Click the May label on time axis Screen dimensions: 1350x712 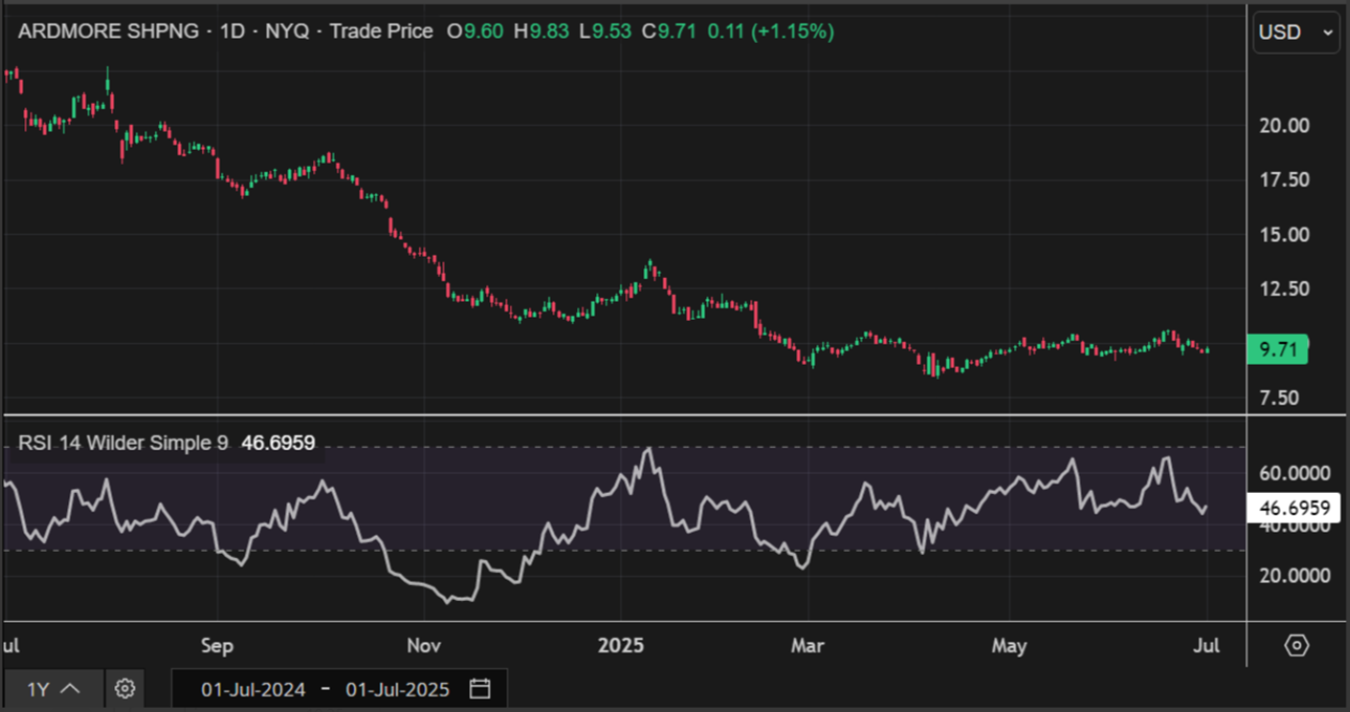[1009, 646]
